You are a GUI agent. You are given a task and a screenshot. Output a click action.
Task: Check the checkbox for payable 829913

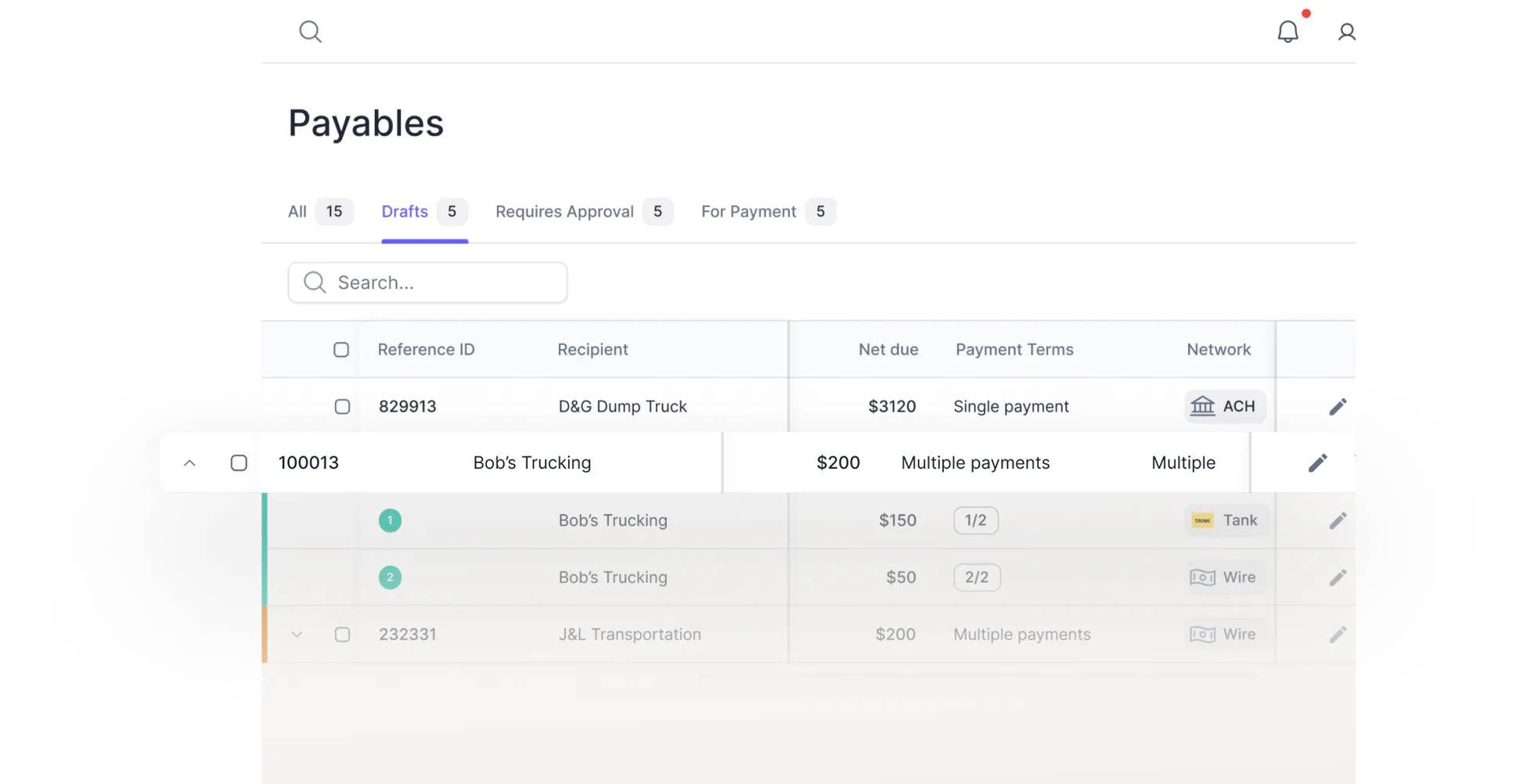[341, 406]
